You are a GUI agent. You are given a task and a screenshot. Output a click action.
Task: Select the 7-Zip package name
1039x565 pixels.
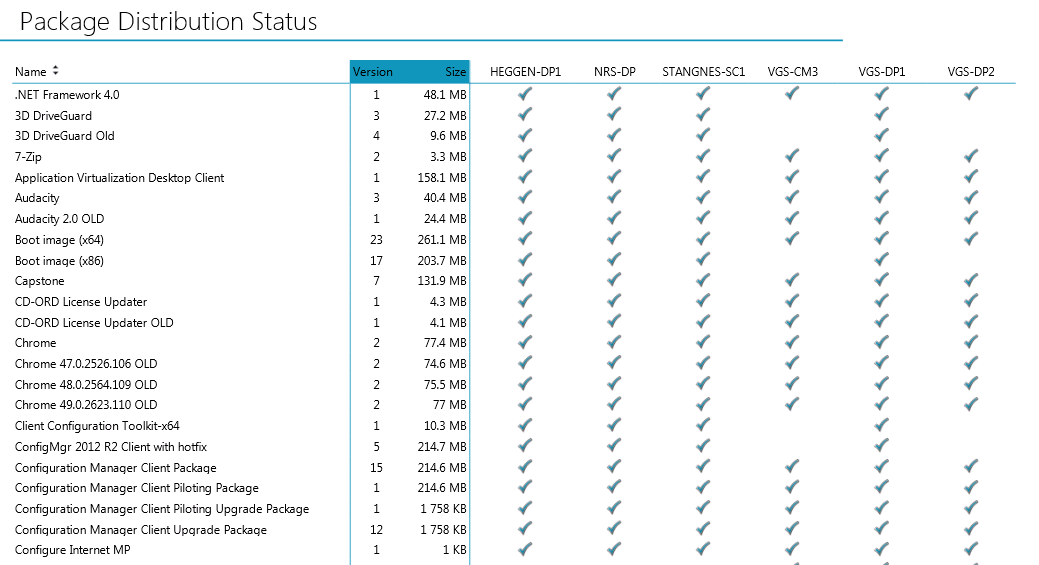(x=28, y=157)
